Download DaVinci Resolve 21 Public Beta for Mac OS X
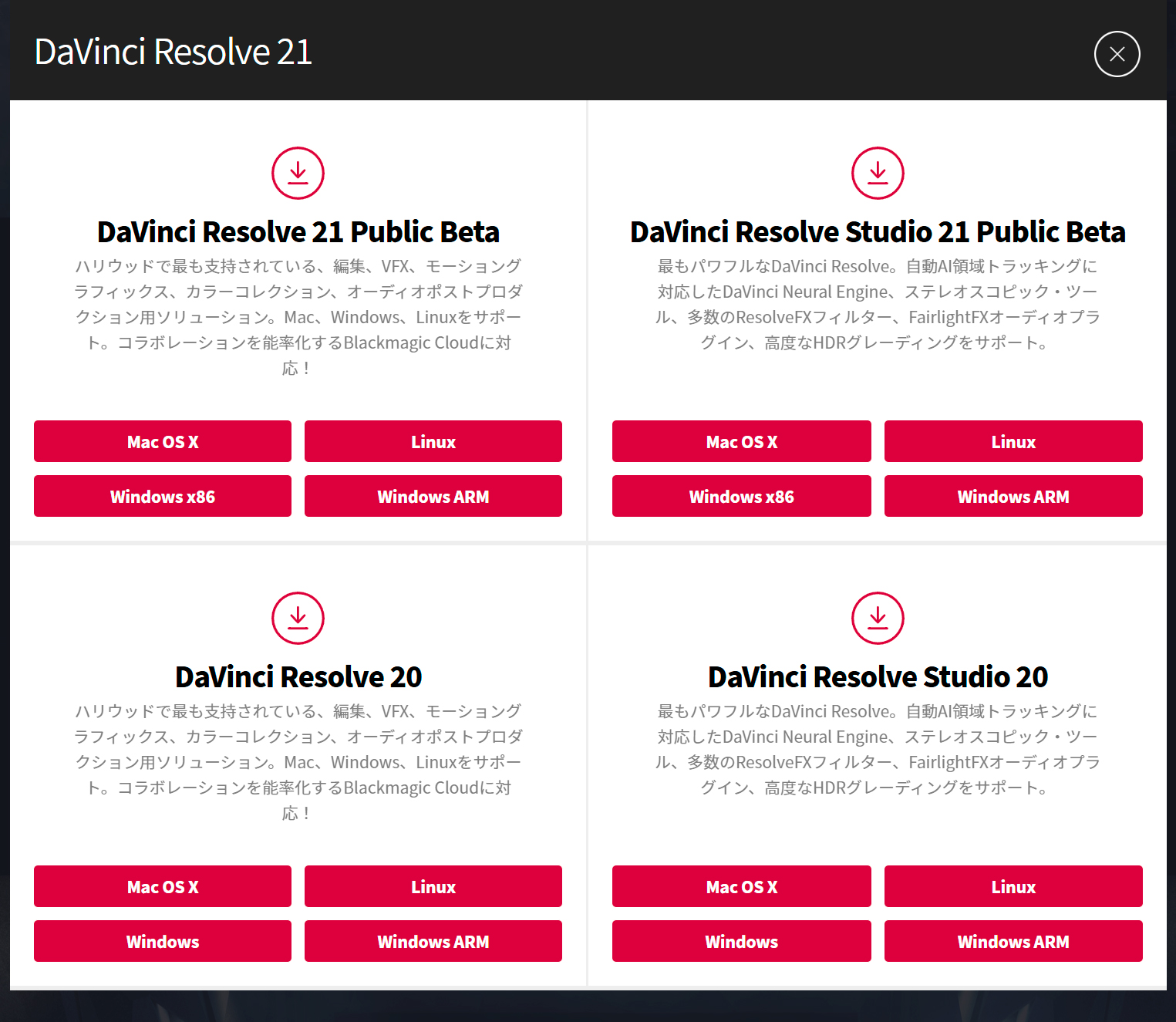The height and width of the screenshot is (1022, 1176). [x=162, y=441]
